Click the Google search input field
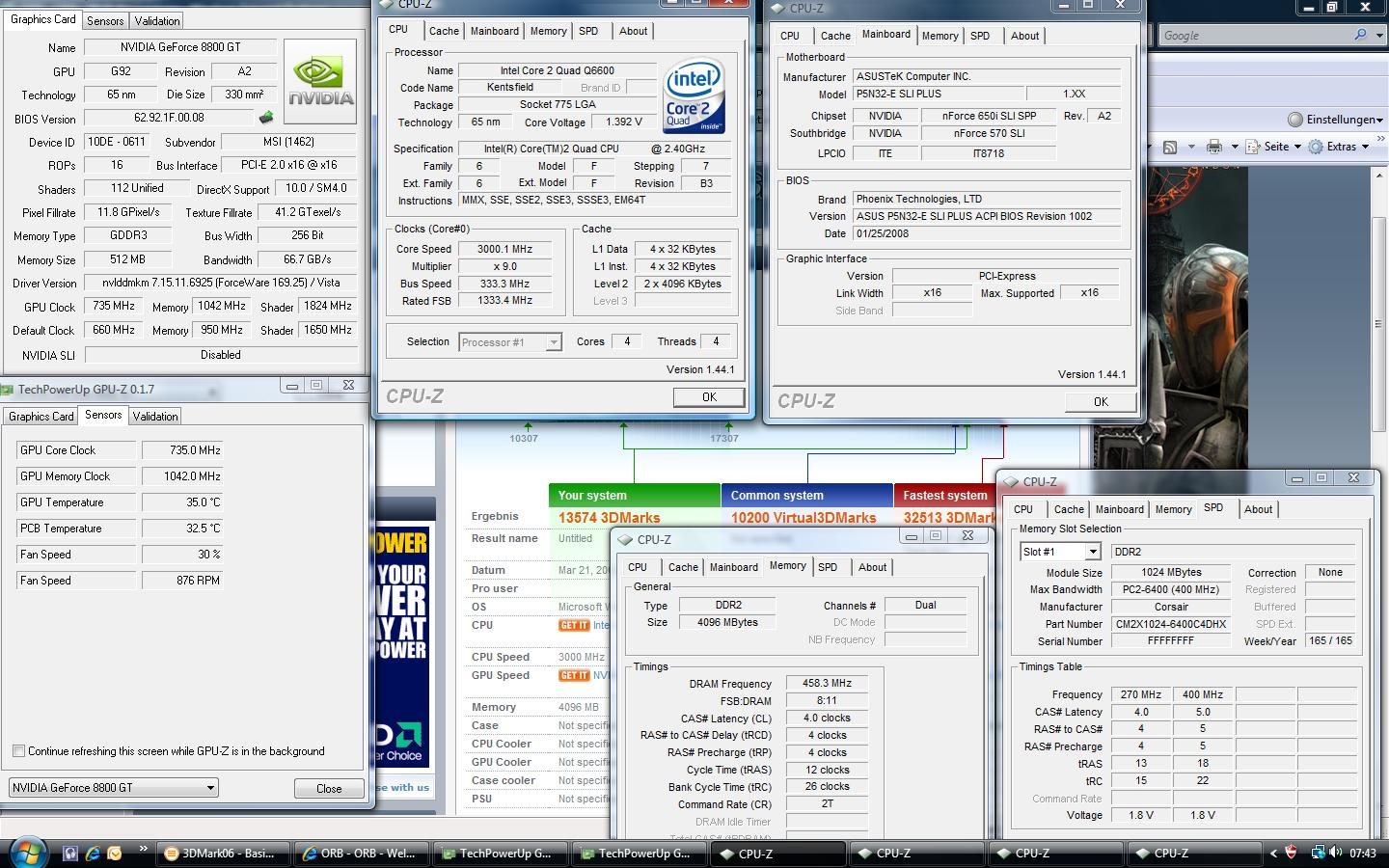1389x868 pixels. [x=1254, y=35]
